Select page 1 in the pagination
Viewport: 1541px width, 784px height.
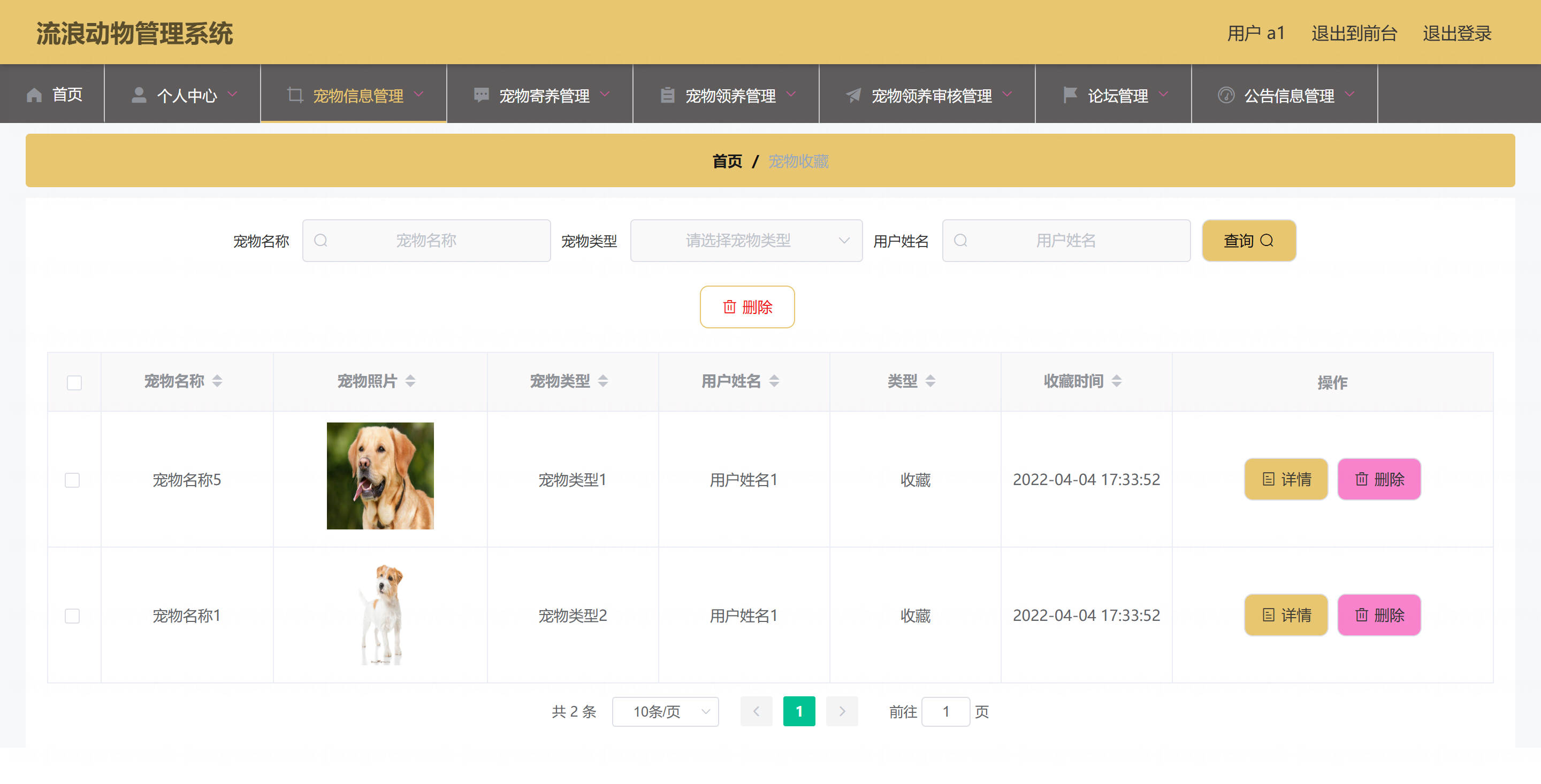pos(799,711)
